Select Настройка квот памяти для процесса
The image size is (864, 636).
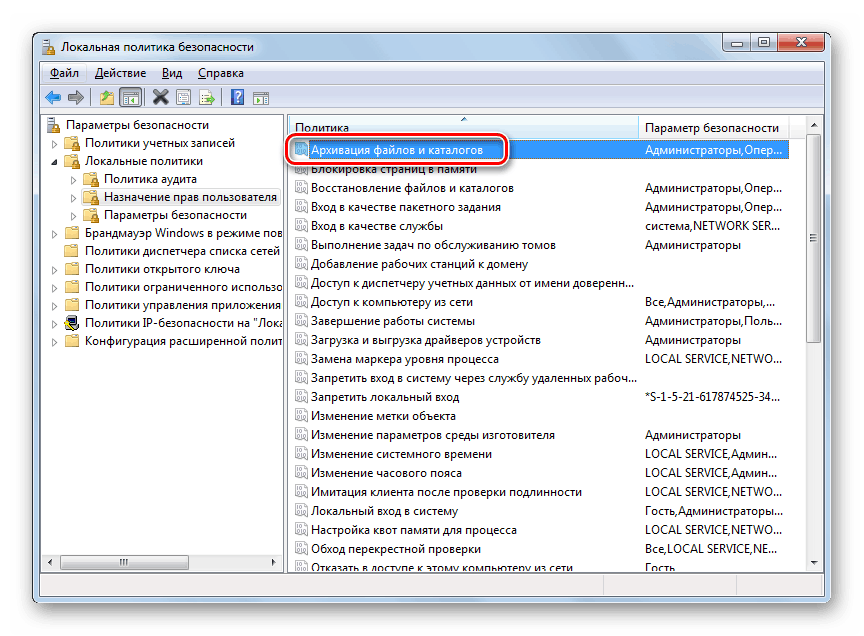coord(414,530)
